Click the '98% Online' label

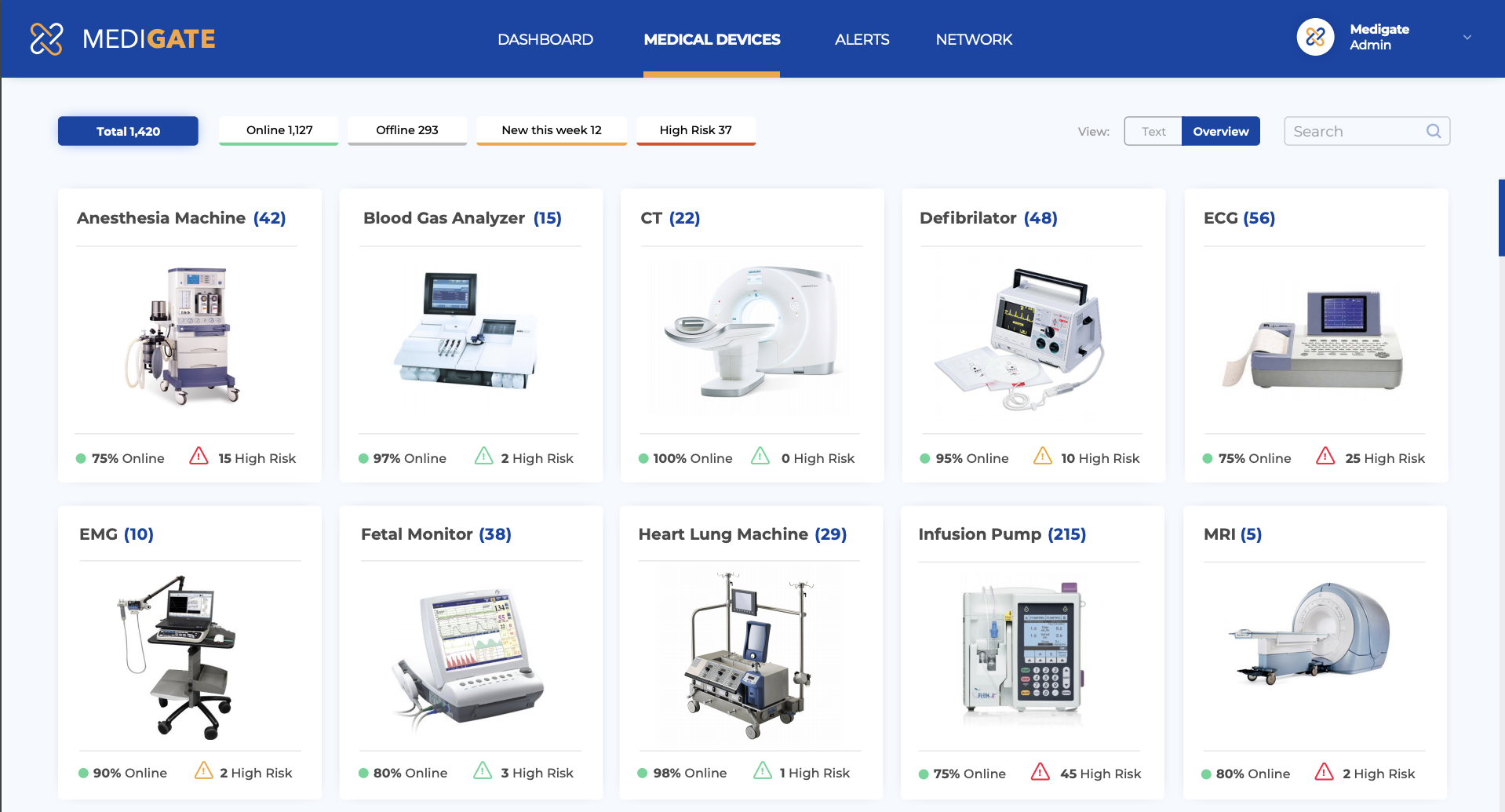click(x=690, y=773)
